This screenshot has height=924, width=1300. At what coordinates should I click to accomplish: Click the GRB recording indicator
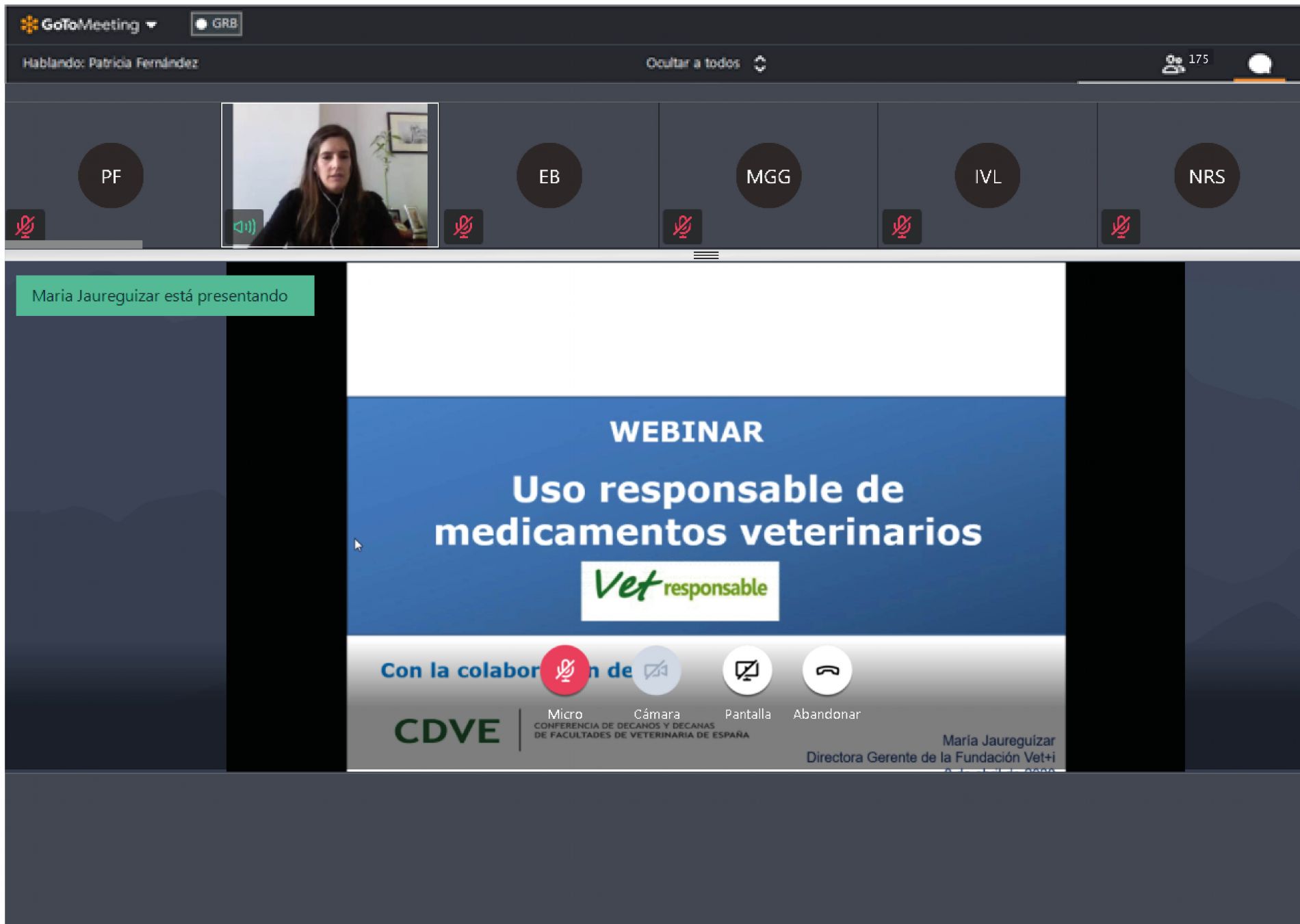[x=216, y=24]
